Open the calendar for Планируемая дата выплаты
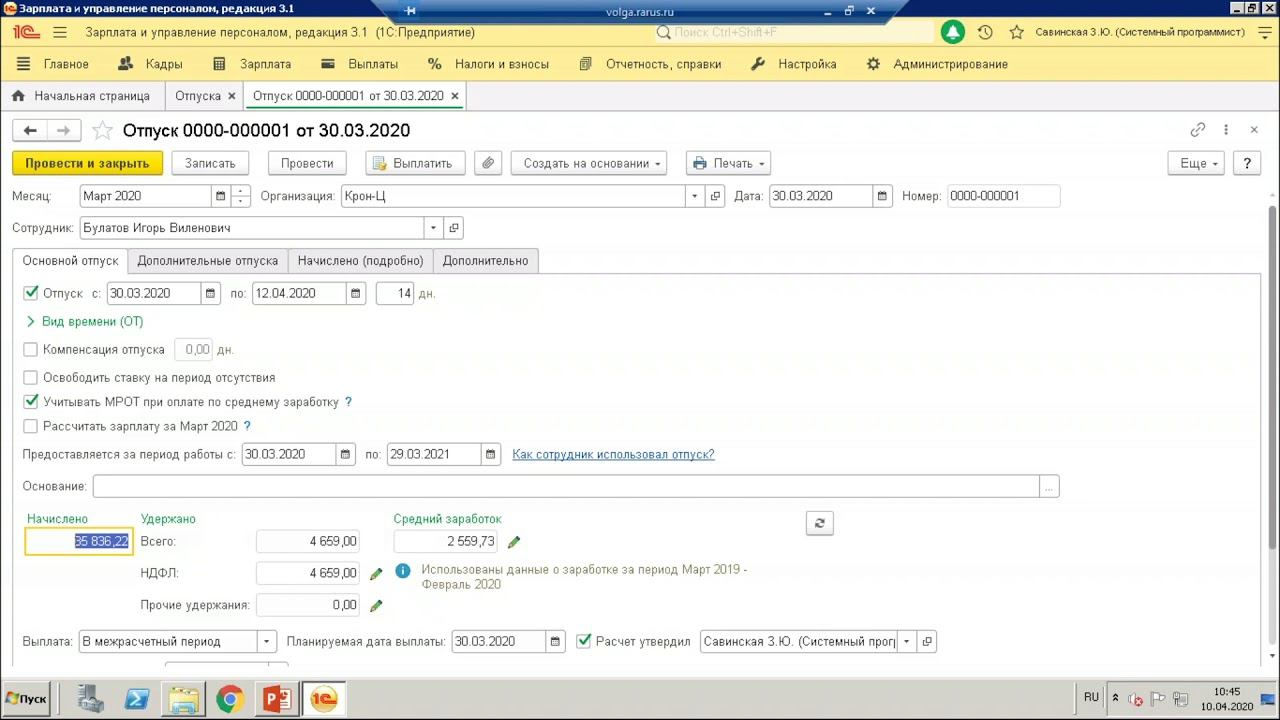The image size is (1280, 720). tap(555, 641)
